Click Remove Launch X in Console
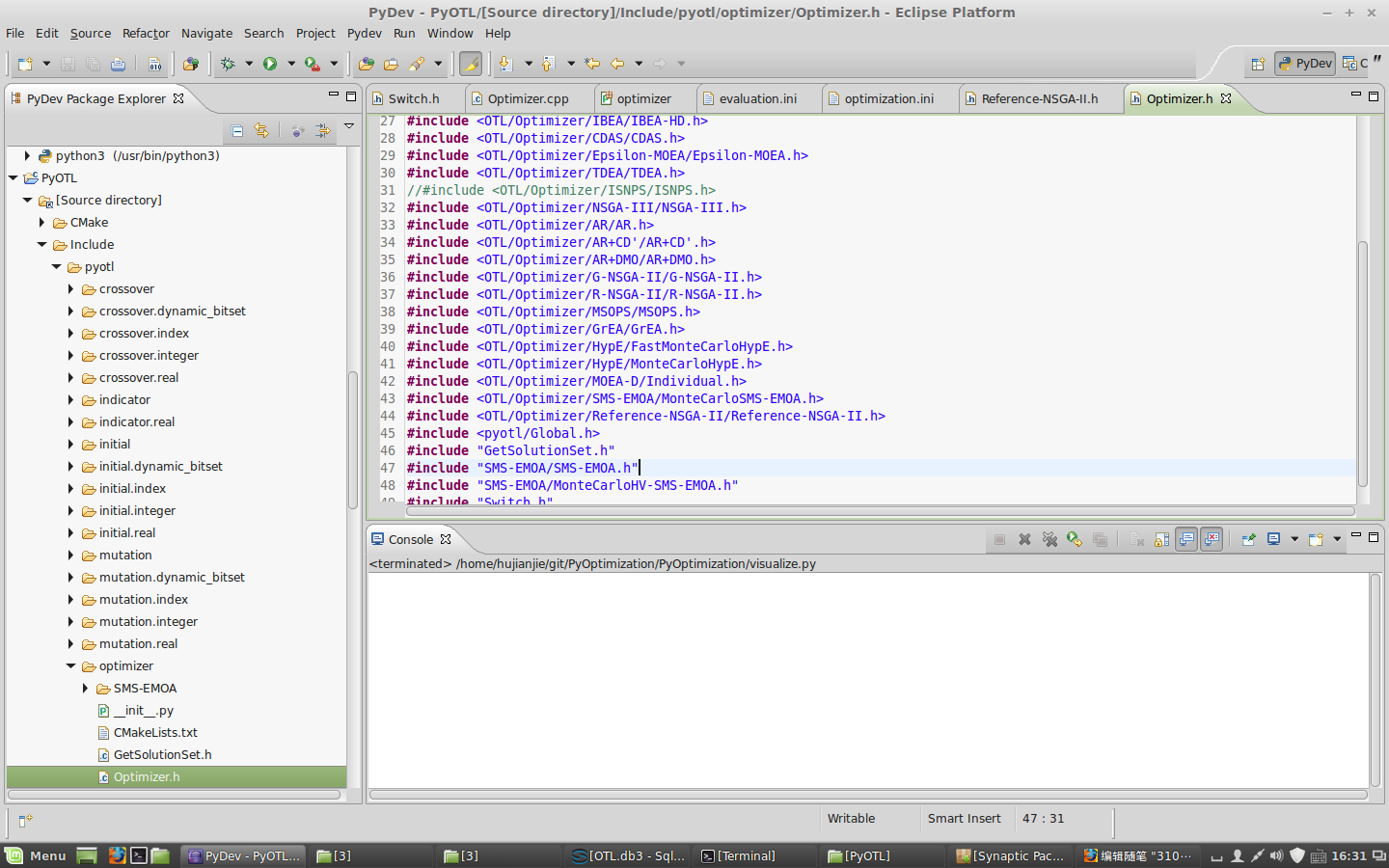This screenshot has height=868, width=1389. click(x=1024, y=539)
